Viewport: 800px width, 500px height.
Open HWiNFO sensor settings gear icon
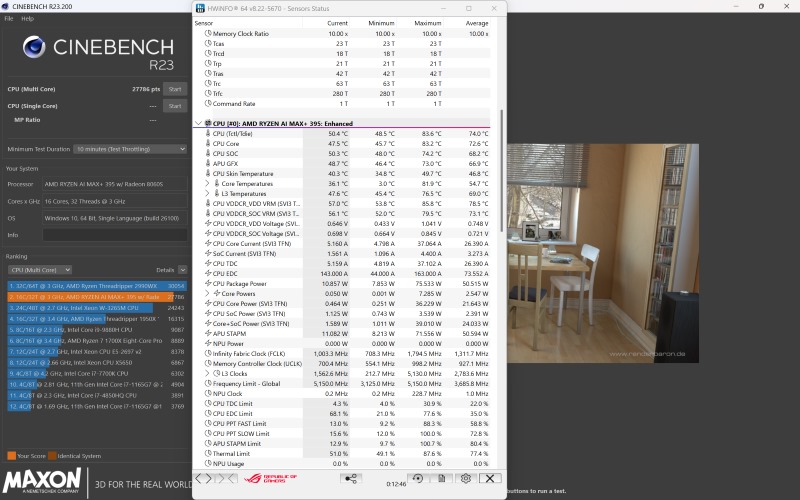tap(465, 478)
